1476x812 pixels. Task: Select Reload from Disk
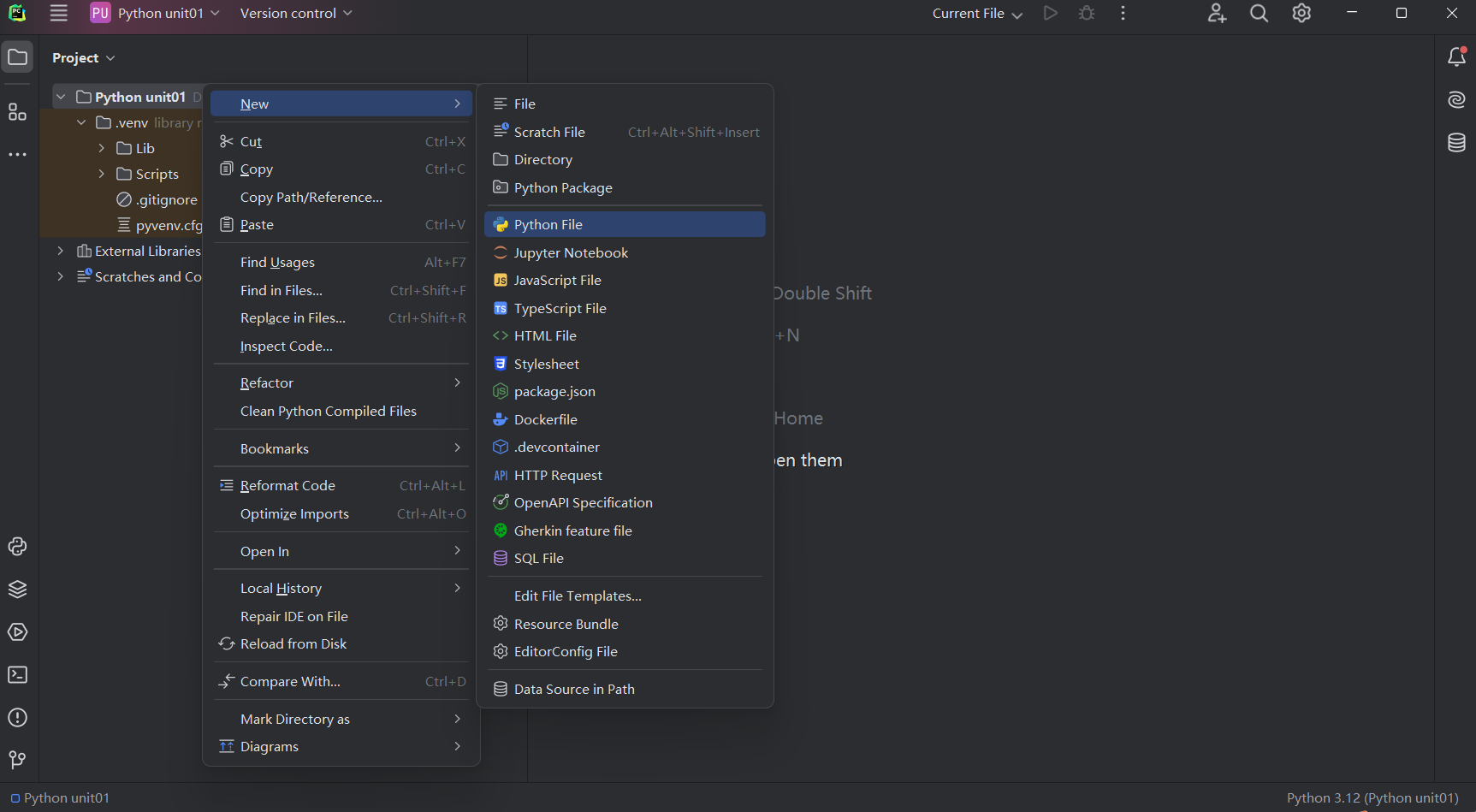[342, 644]
